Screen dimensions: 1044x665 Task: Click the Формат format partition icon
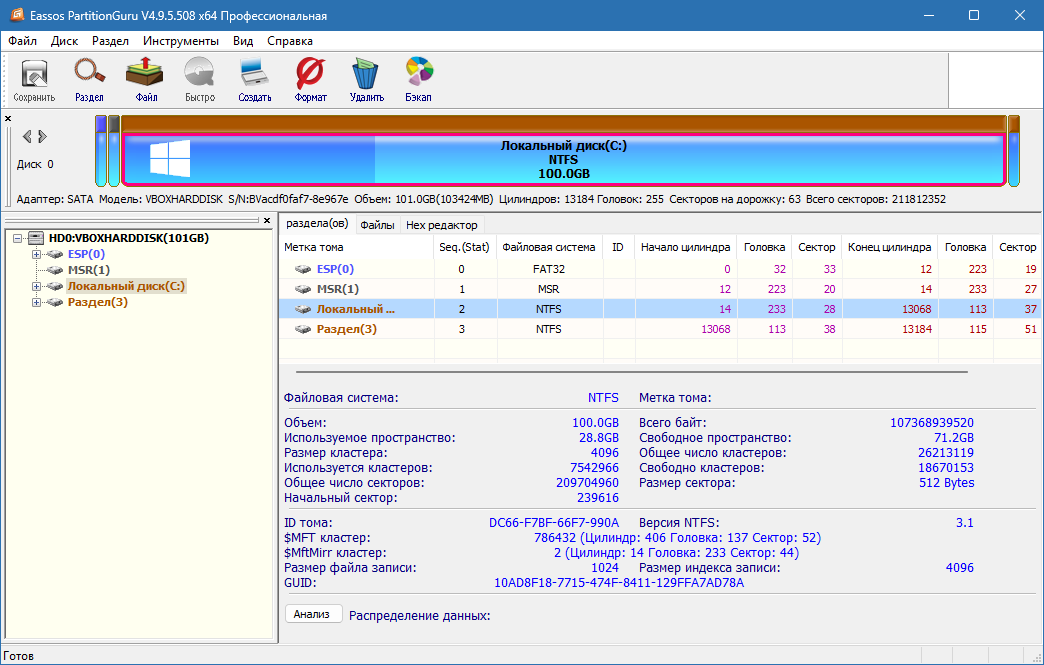310,80
